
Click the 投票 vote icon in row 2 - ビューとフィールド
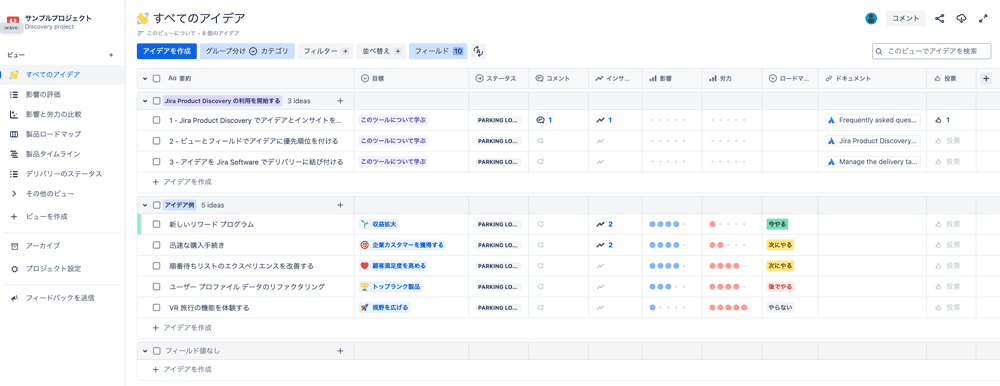click(938, 141)
